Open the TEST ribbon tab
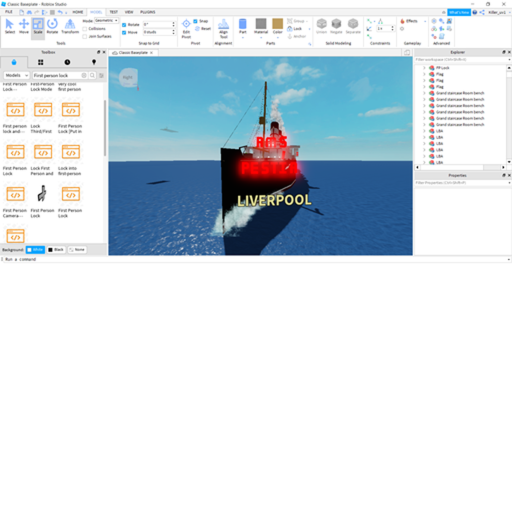 114,12
